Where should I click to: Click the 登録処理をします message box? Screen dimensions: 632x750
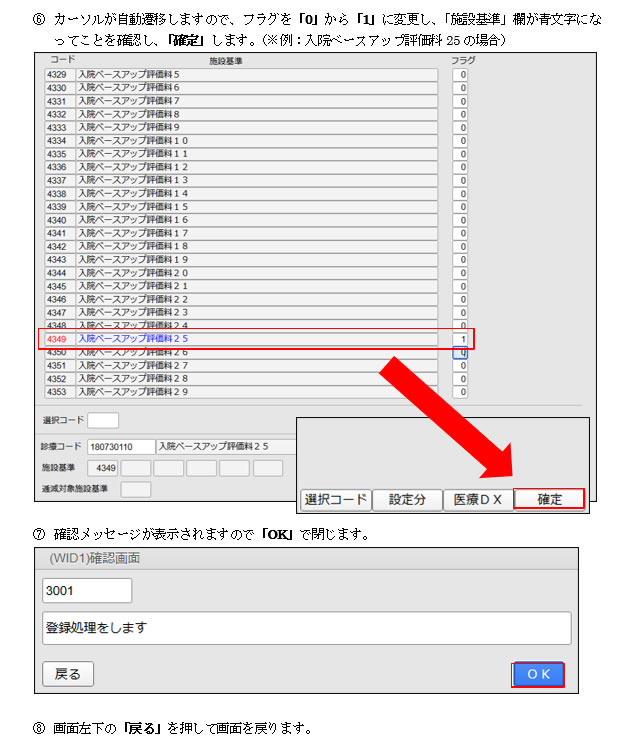pyautogui.click(x=306, y=628)
